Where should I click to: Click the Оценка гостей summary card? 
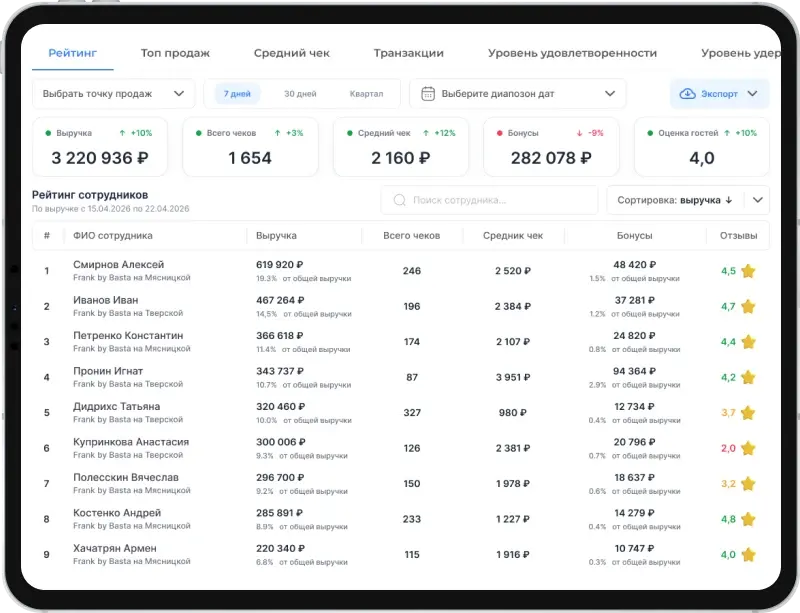(x=702, y=147)
